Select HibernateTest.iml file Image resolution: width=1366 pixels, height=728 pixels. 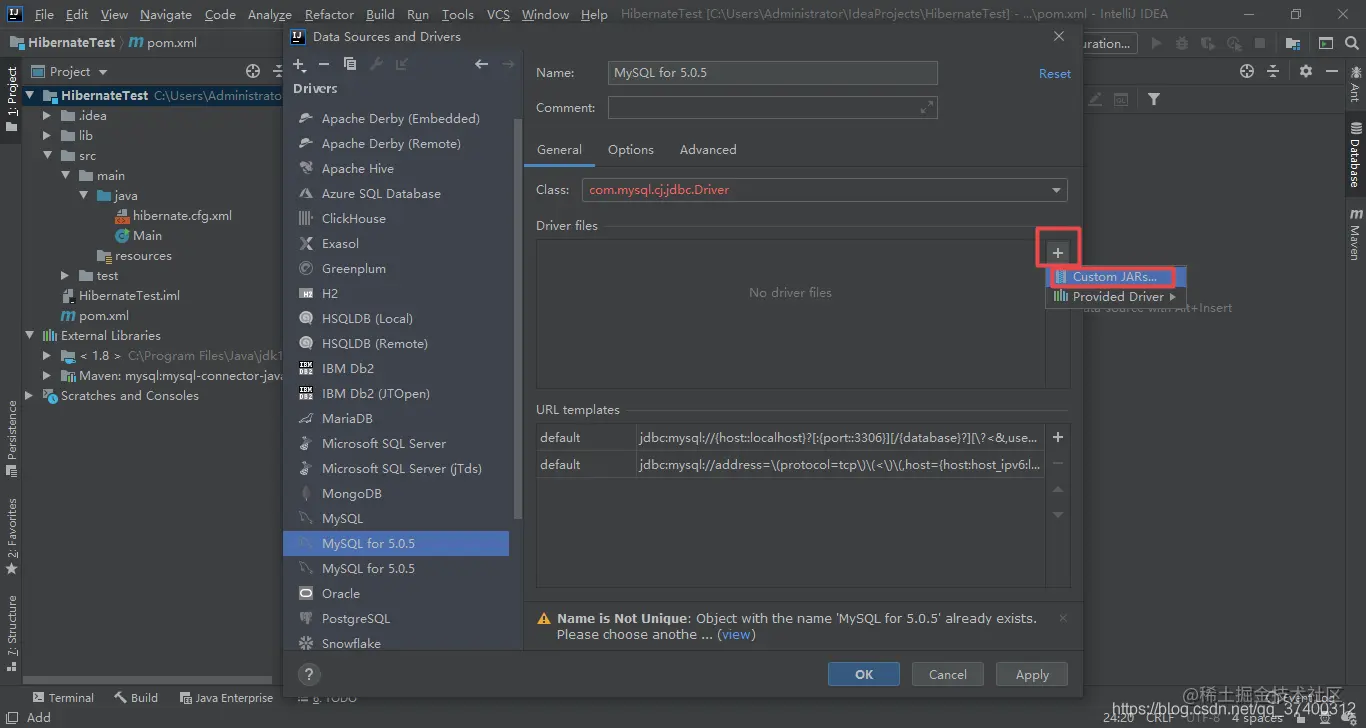[x=129, y=296]
